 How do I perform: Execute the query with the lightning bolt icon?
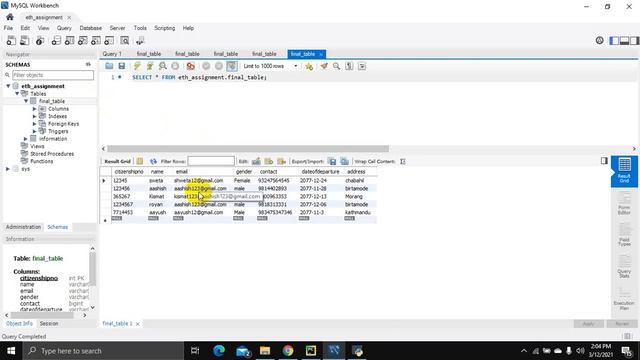[x=137, y=66]
